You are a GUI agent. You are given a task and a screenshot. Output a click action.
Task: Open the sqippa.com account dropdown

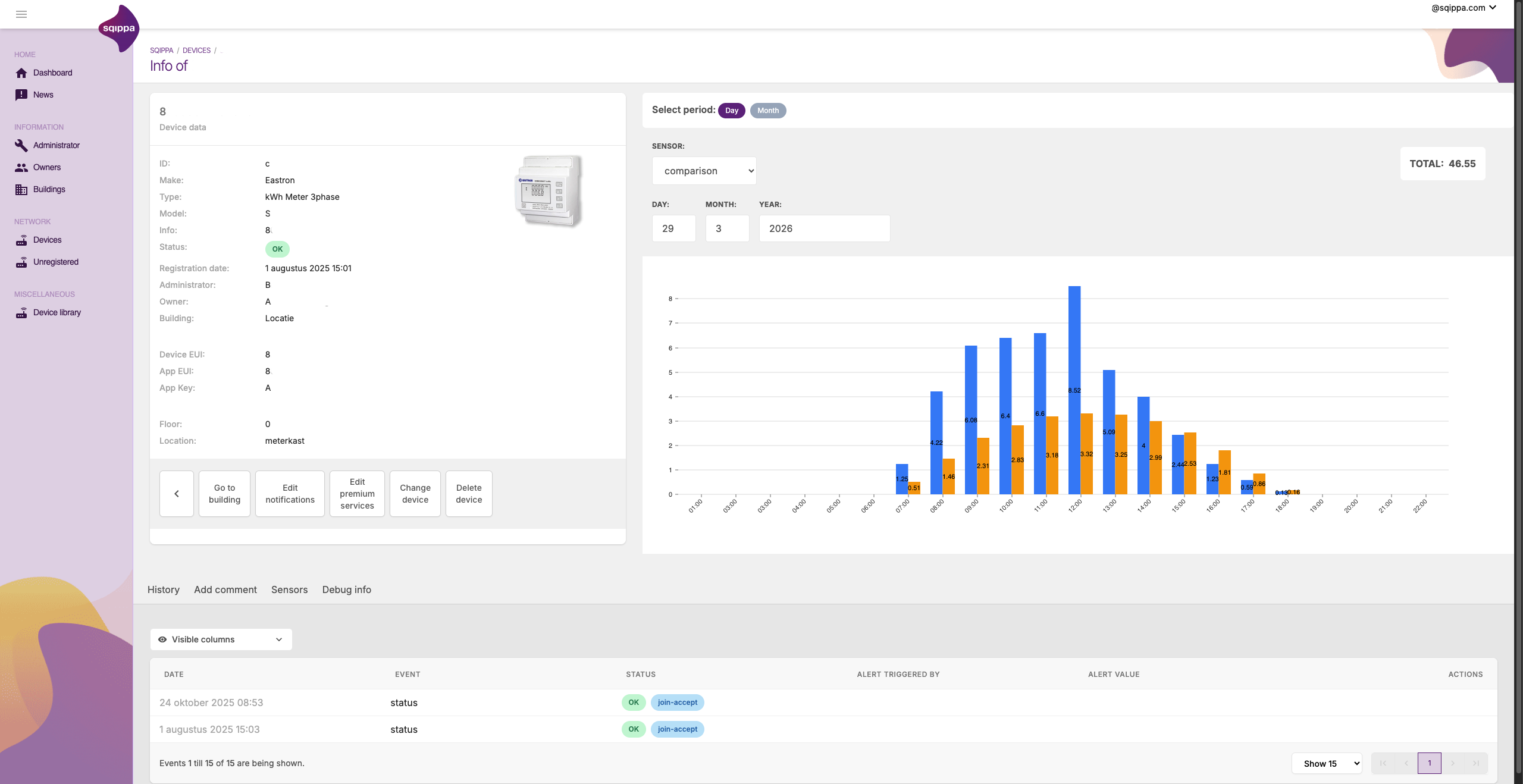coord(1464,8)
